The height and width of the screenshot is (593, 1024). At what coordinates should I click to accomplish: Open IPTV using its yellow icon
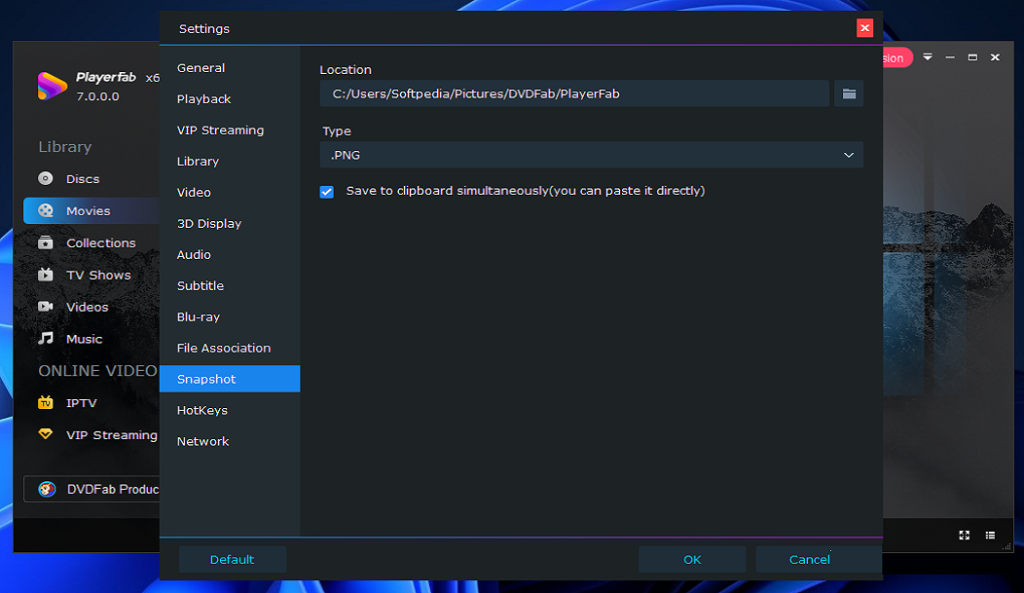tap(45, 403)
